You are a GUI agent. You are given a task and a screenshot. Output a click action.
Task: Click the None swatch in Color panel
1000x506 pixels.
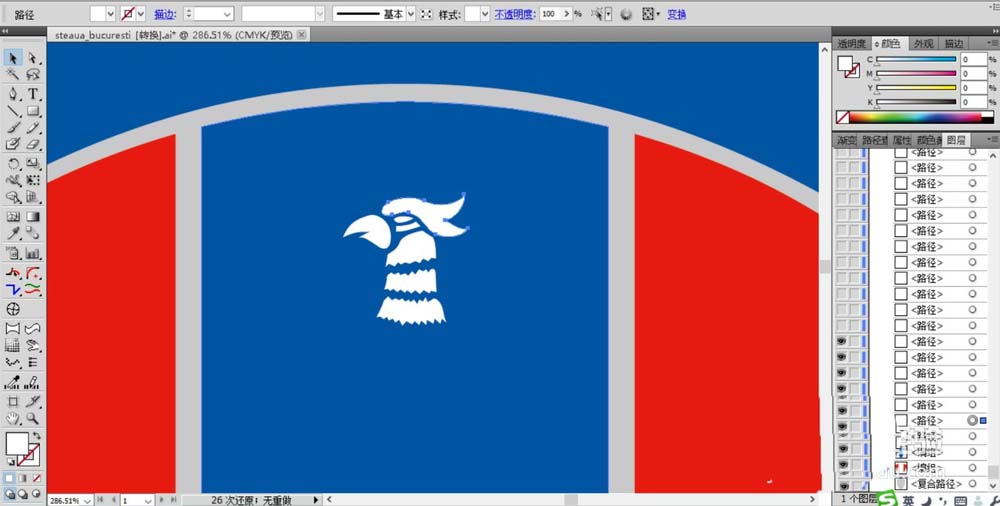click(x=842, y=117)
